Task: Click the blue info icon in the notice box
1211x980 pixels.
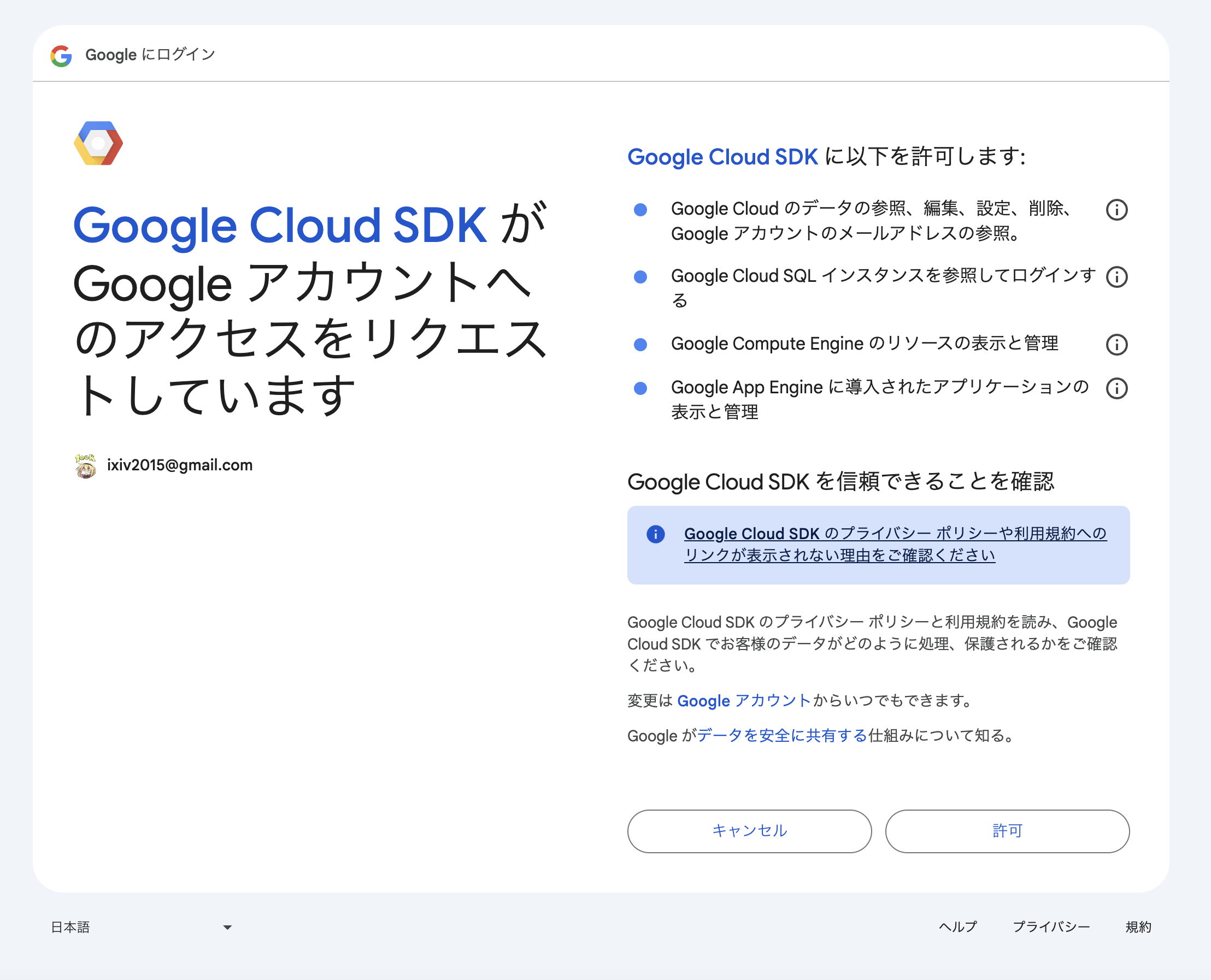Action: tap(656, 534)
